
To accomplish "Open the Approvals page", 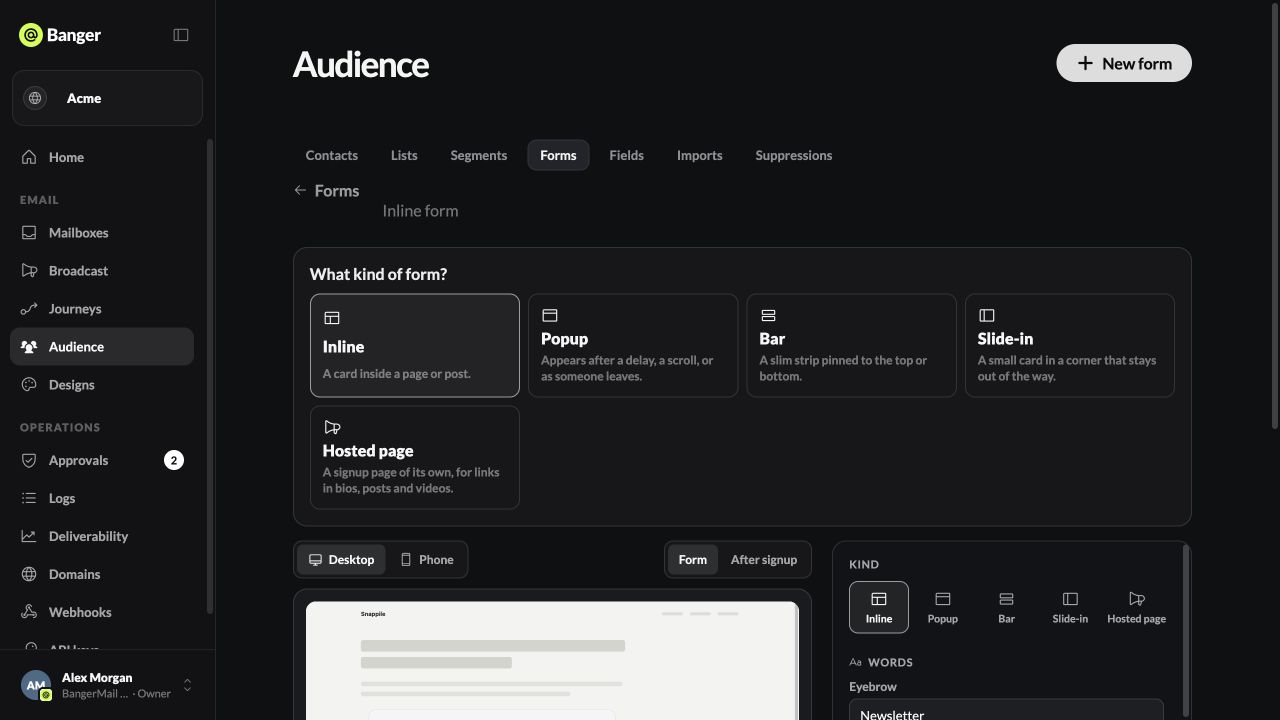I will coord(102,461).
